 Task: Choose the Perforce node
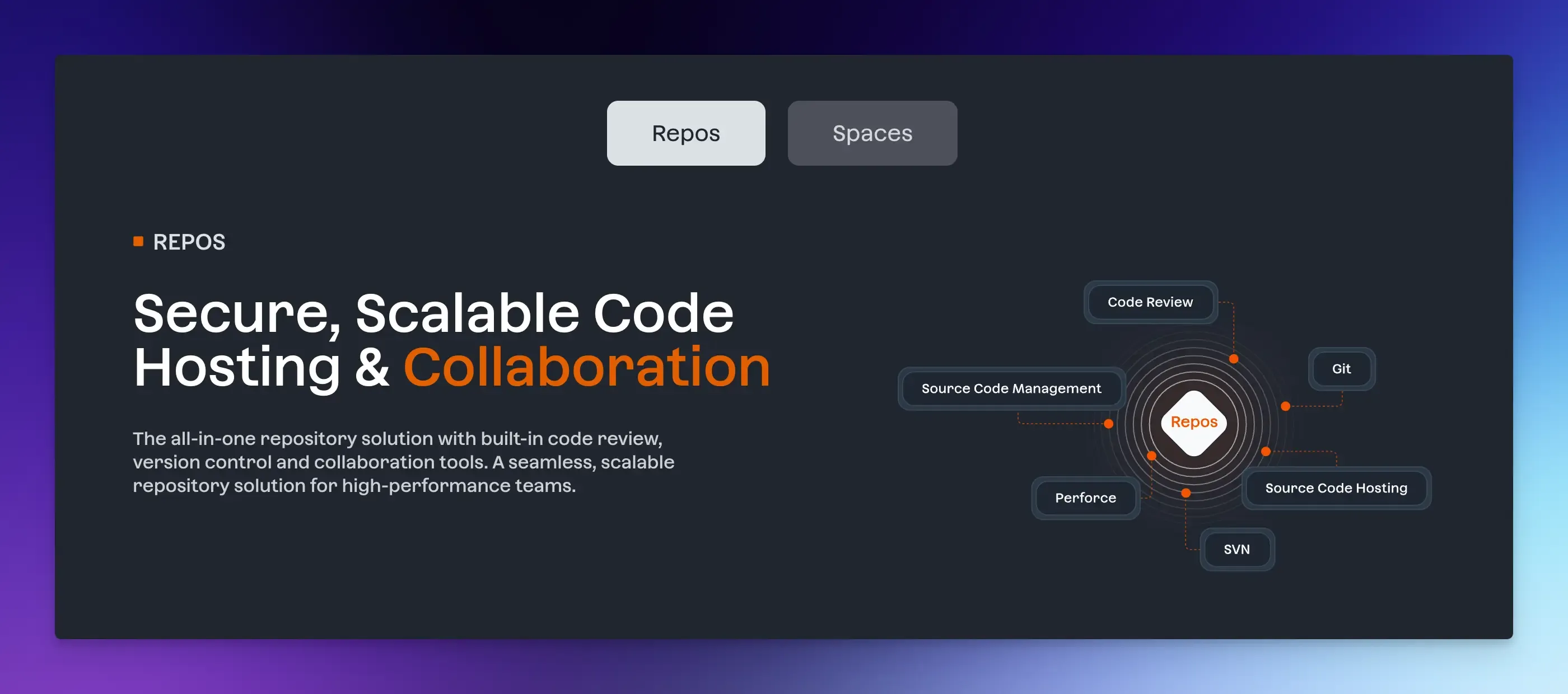(1085, 498)
